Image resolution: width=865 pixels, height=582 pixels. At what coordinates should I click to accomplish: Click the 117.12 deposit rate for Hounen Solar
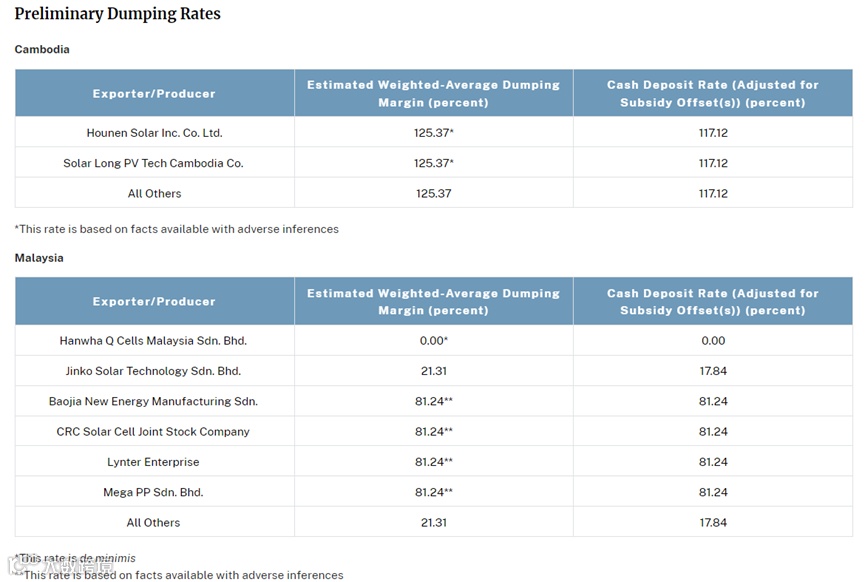(x=713, y=133)
